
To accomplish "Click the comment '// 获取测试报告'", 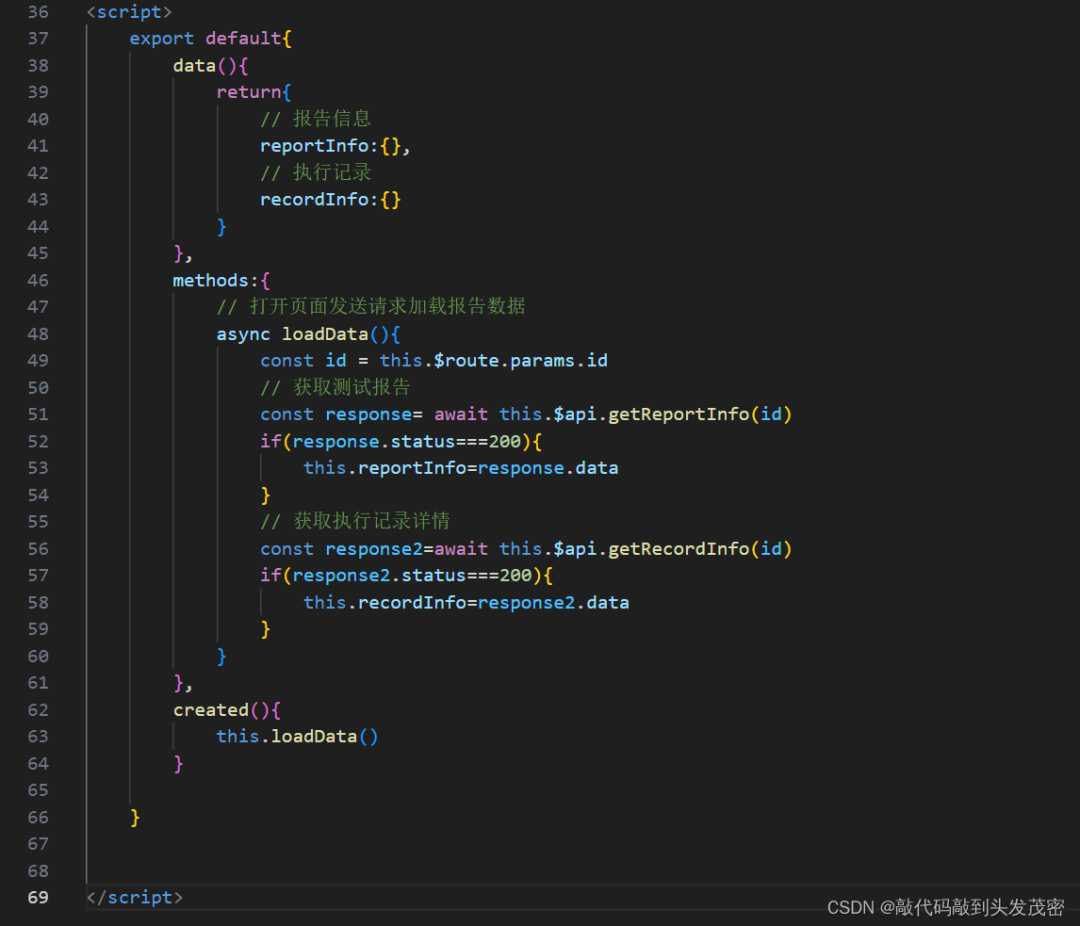I will [x=335, y=387].
